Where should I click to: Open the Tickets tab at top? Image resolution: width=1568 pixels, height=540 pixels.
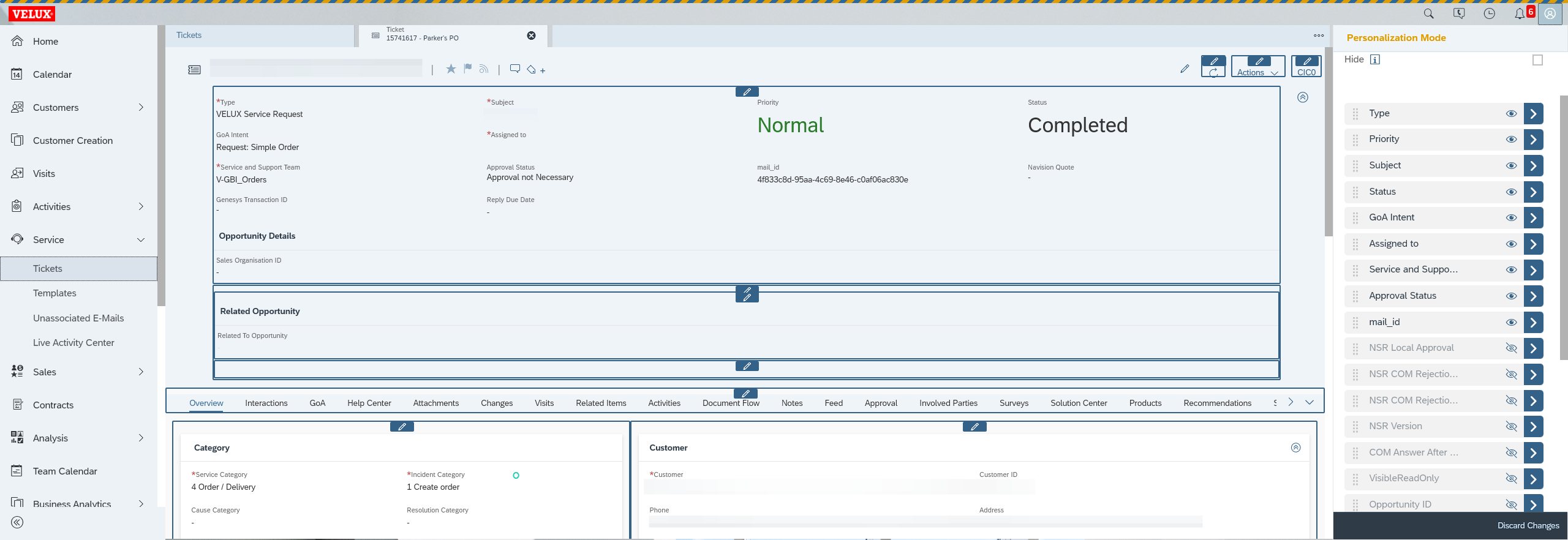pos(189,35)
